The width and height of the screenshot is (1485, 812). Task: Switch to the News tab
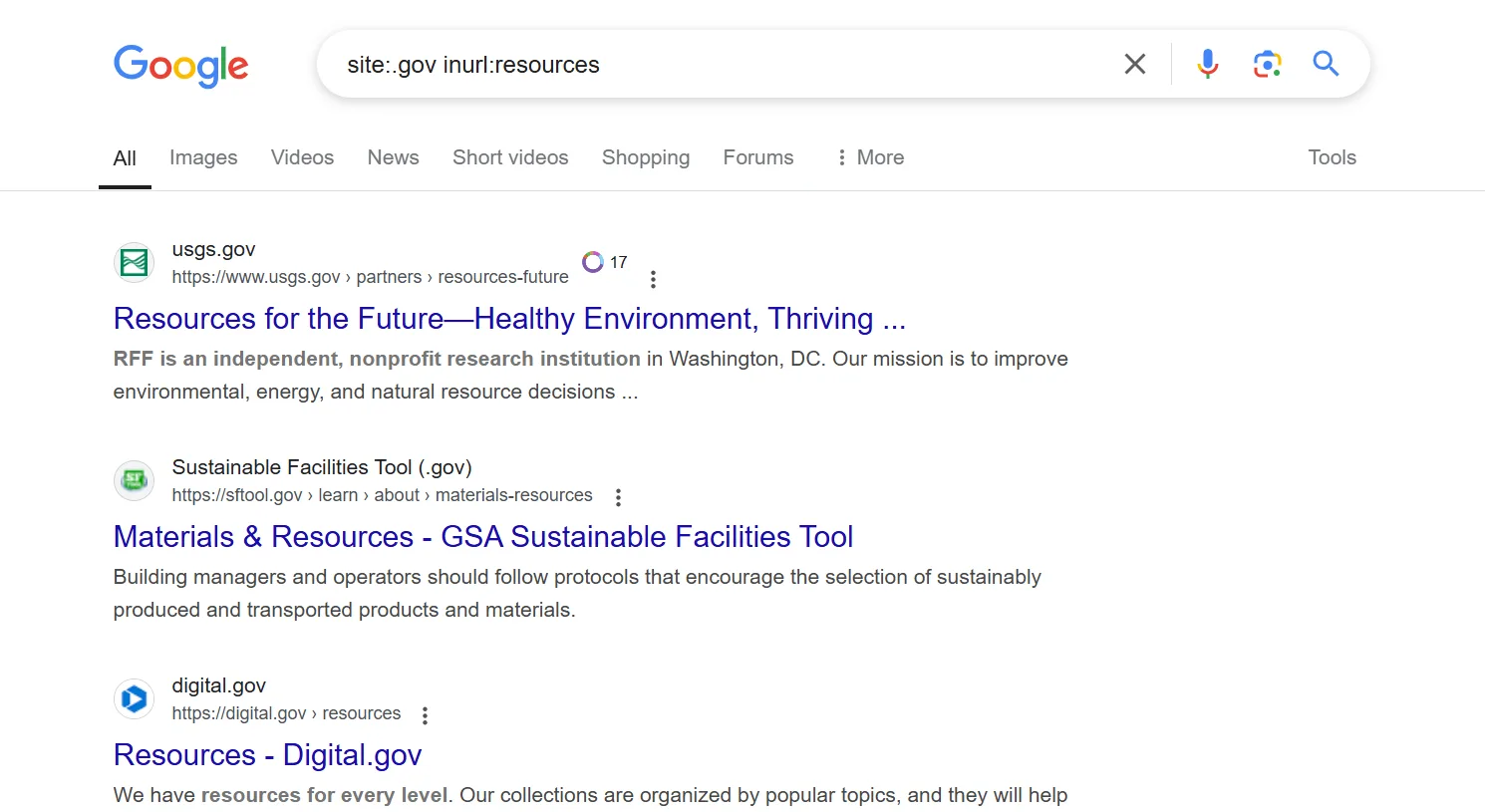[393, 157]
